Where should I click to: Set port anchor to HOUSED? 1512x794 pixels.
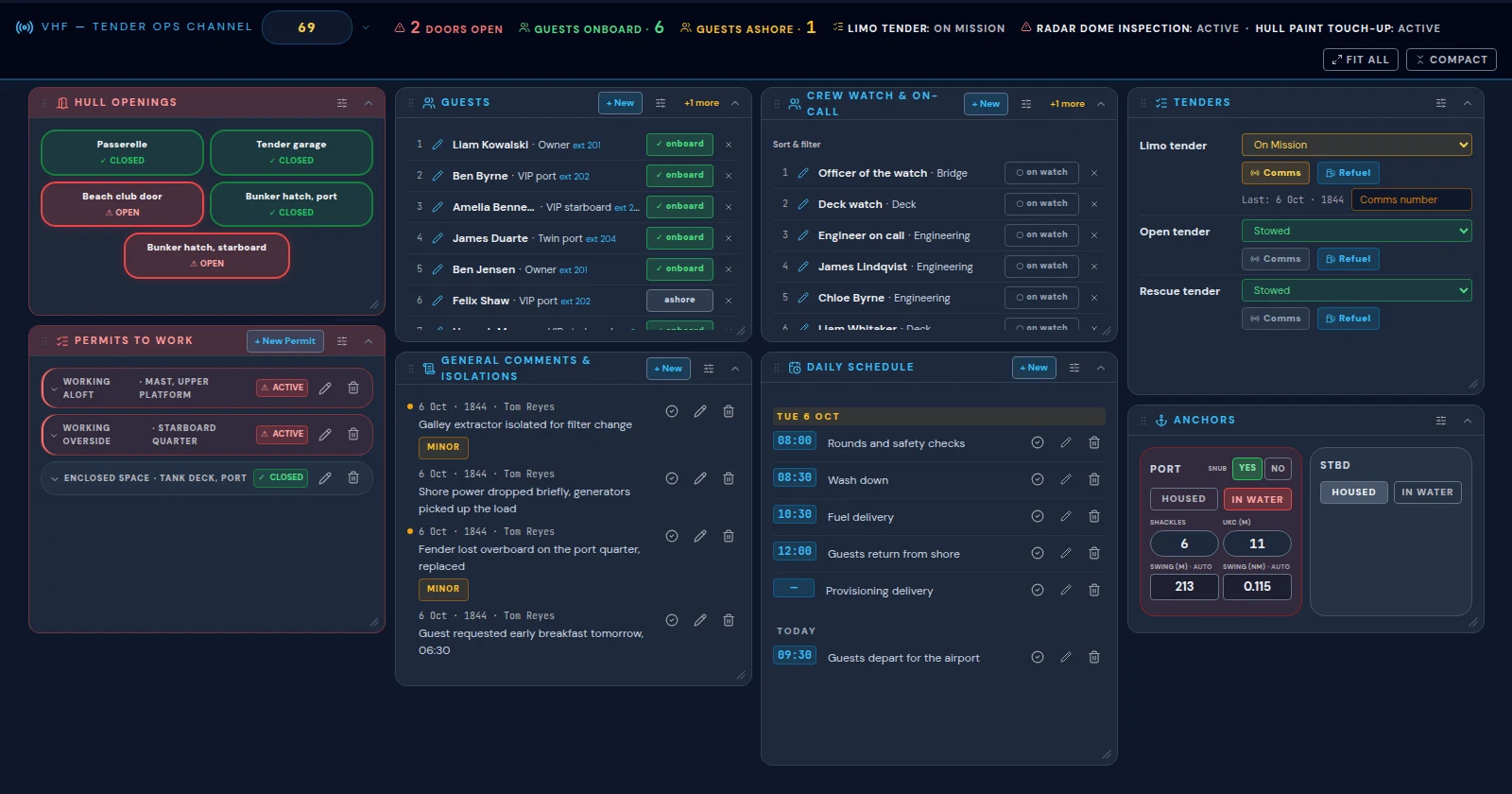coord(1184,499)
